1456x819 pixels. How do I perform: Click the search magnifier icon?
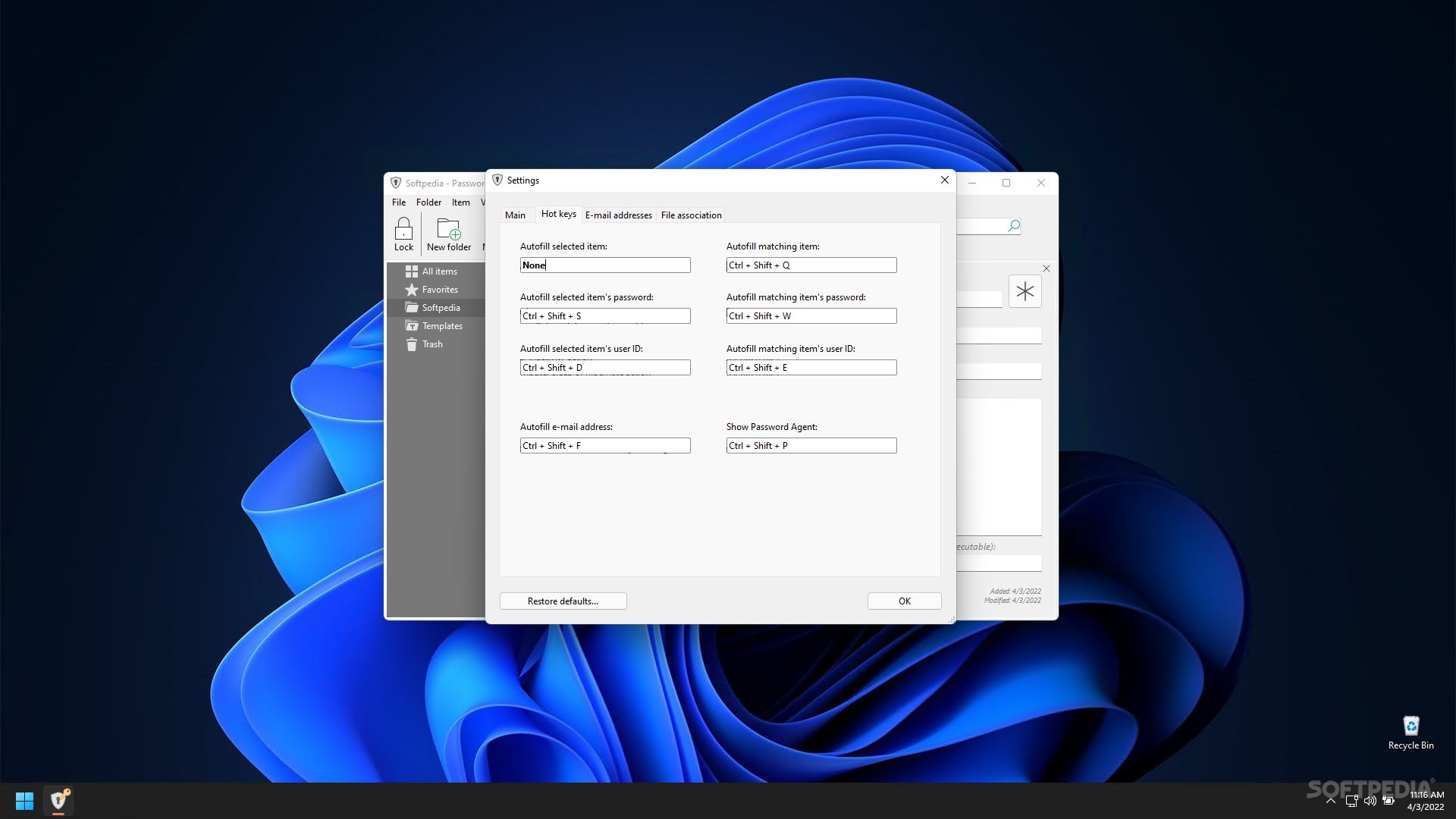1014,226
